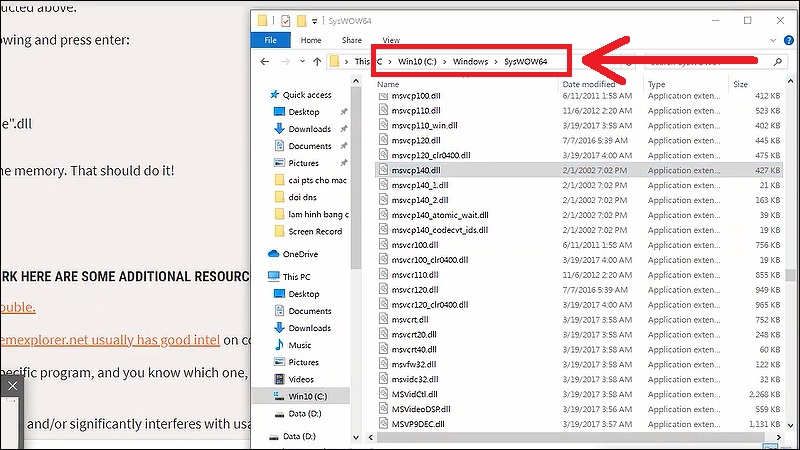Select msvidc32.dll file name
Screen dimensions: 800x450
tap(415, 379)
